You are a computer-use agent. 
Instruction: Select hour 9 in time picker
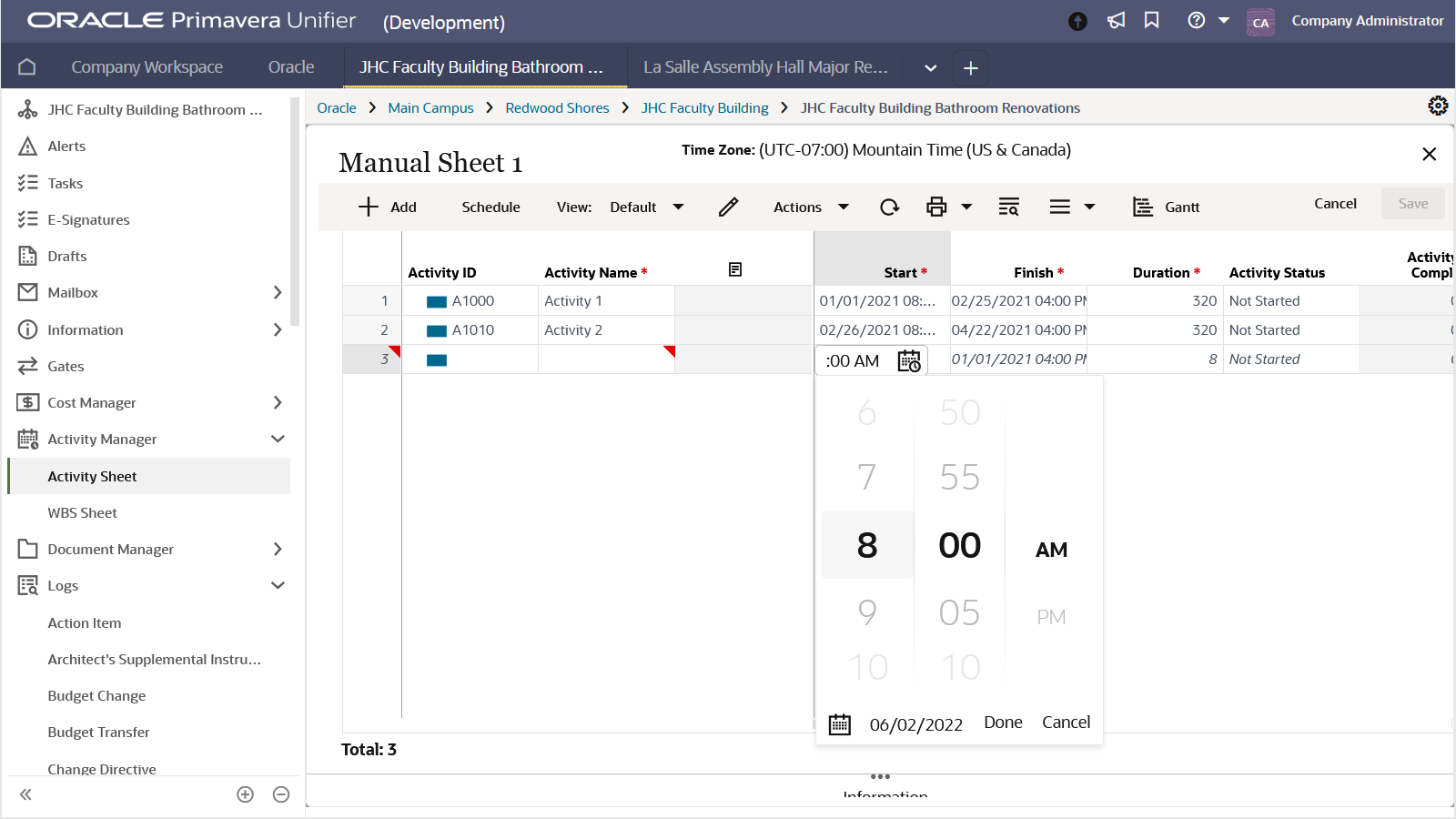point(867,612)
